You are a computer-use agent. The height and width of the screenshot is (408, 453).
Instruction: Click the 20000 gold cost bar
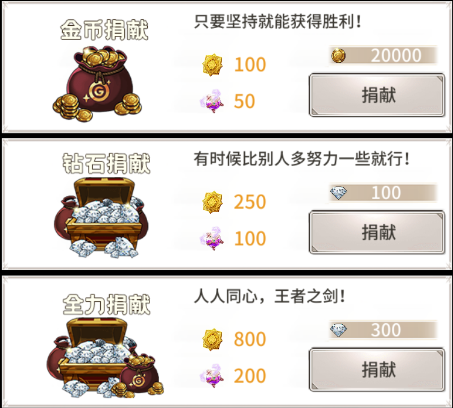pos(383,55)
